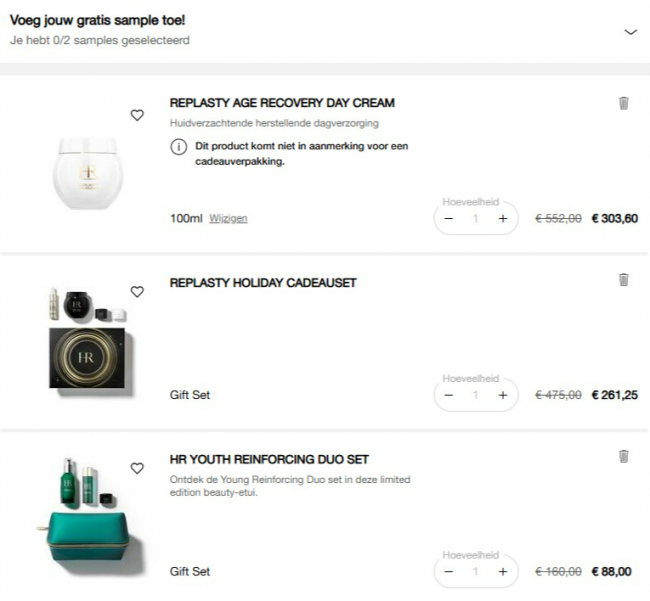Add Replasty Age Recovery Day Cream to wishlist

(137, 115)
